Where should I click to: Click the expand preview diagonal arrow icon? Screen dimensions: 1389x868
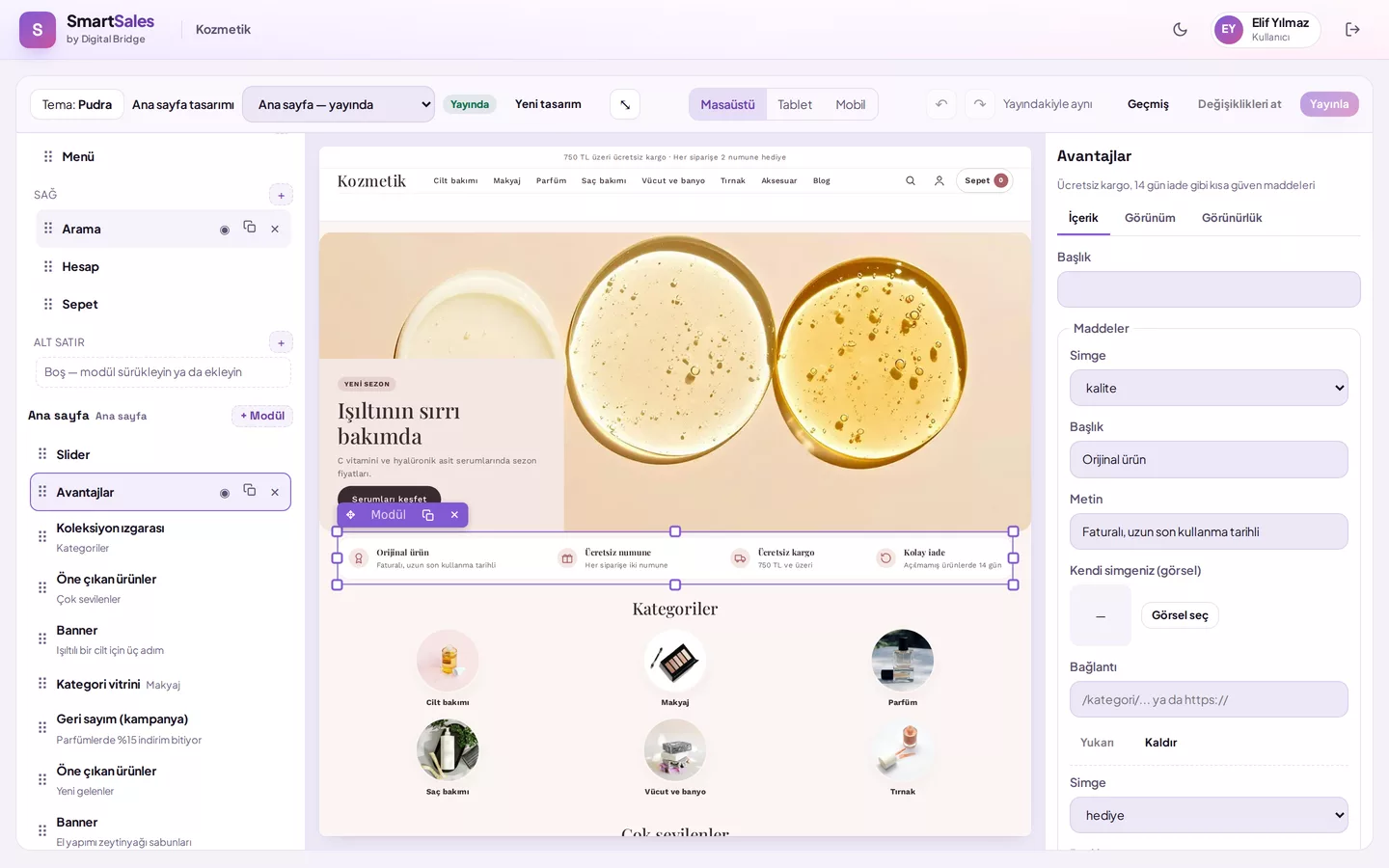[x=625, y=104]
